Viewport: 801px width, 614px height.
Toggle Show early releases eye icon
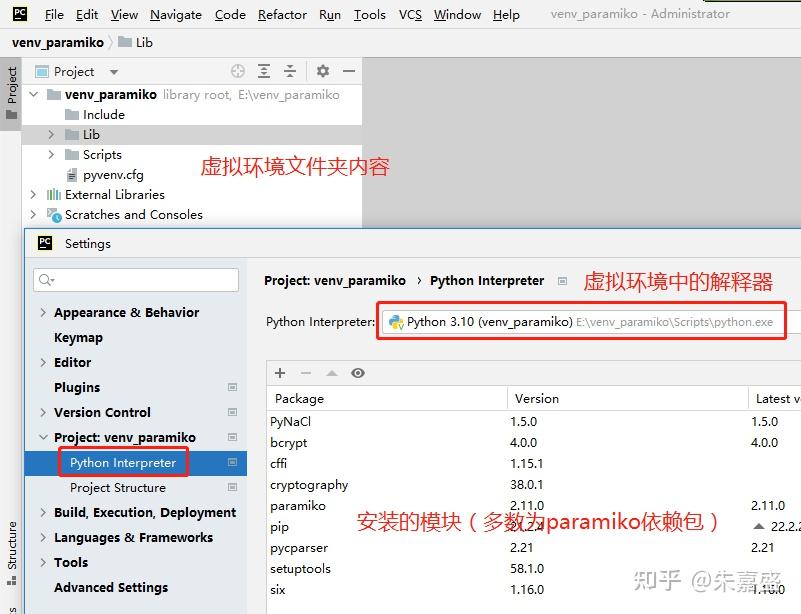click(358, 373)
